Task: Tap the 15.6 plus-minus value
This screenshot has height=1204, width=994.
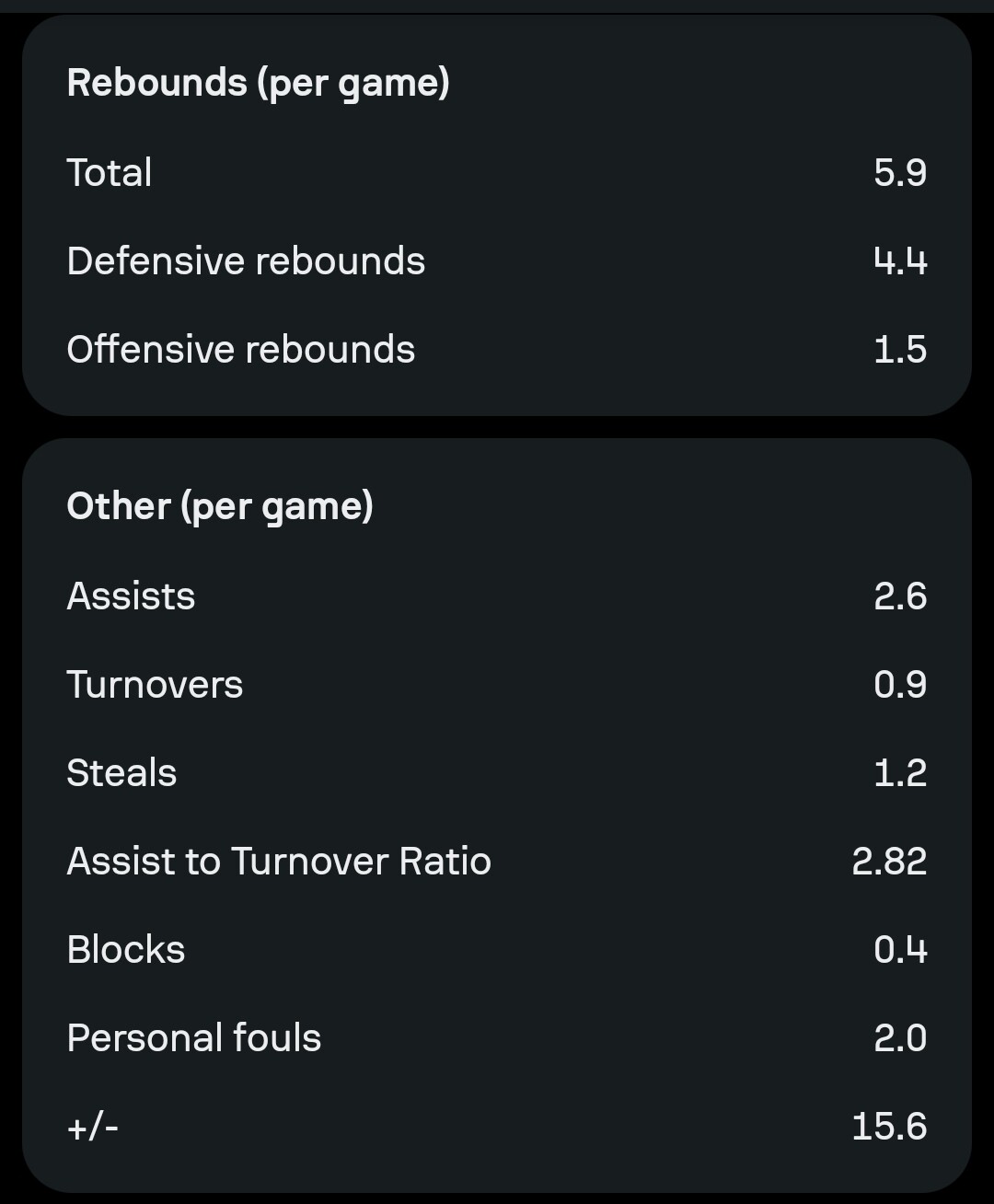Action: pos(888,1126)
